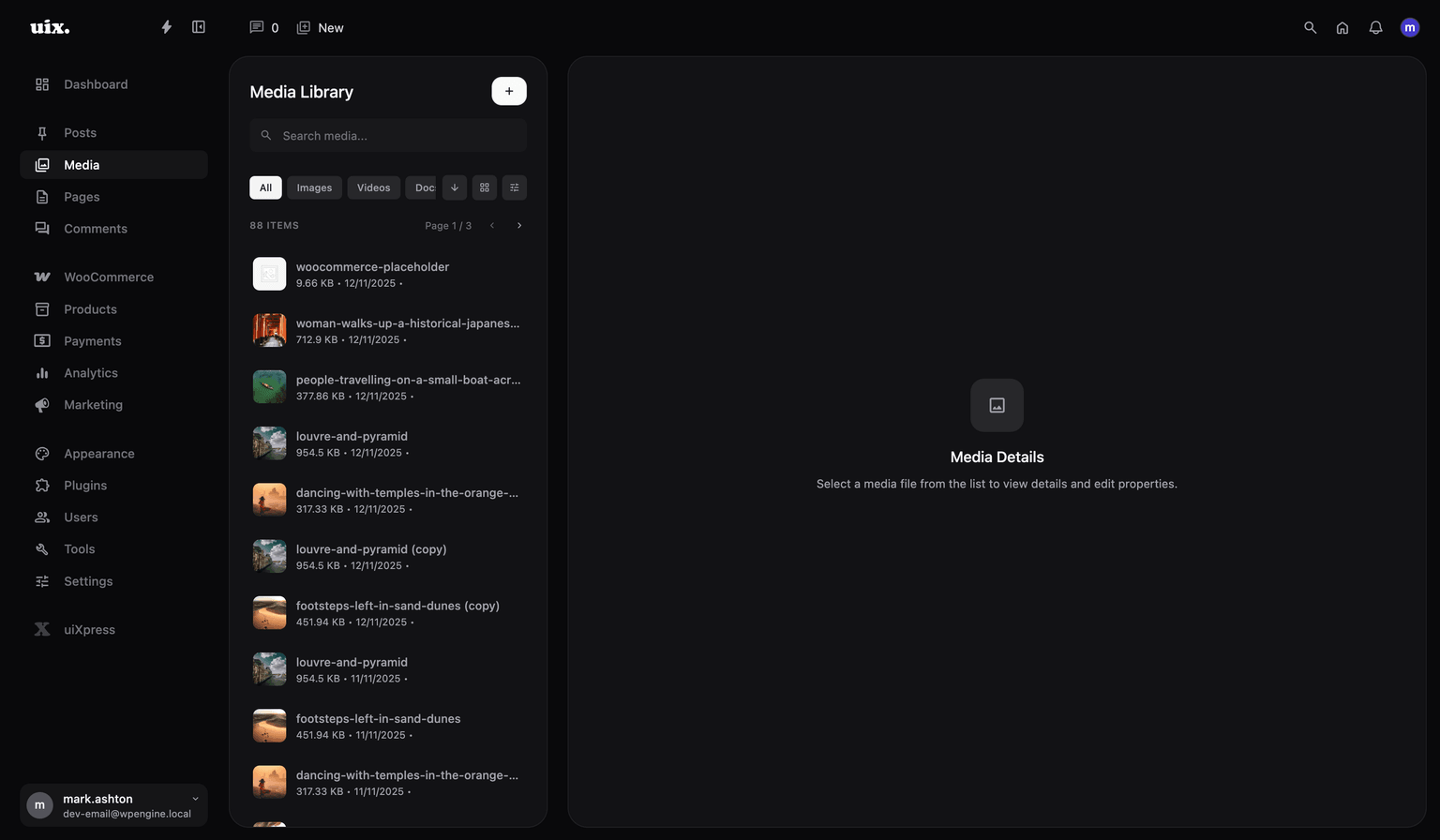Click the notifications bell icon
1440x840 pixels.
pyautogui.click(x=1375, y=27)
